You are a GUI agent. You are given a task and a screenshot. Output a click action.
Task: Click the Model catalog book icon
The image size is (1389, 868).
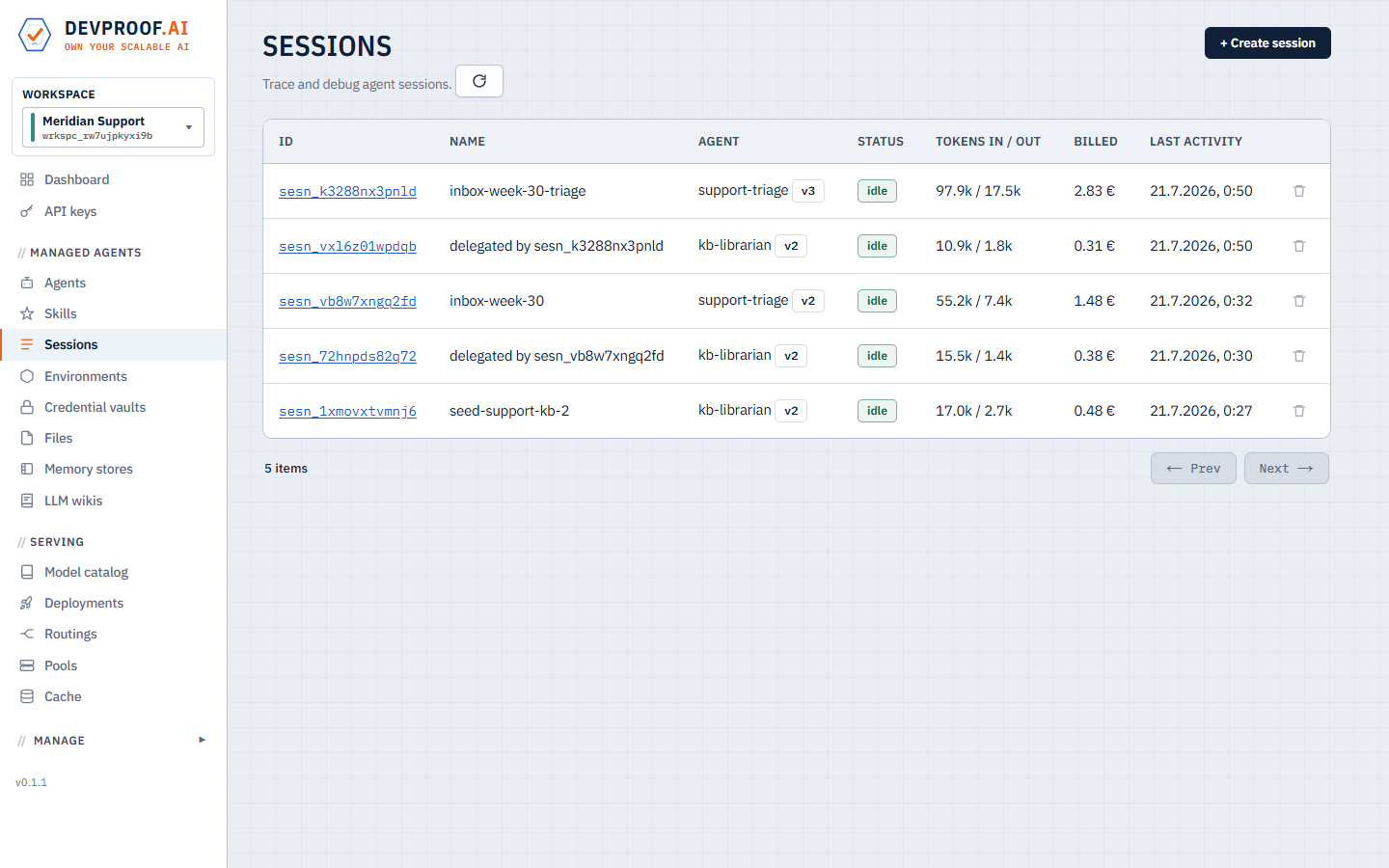(x=27, y=572)
